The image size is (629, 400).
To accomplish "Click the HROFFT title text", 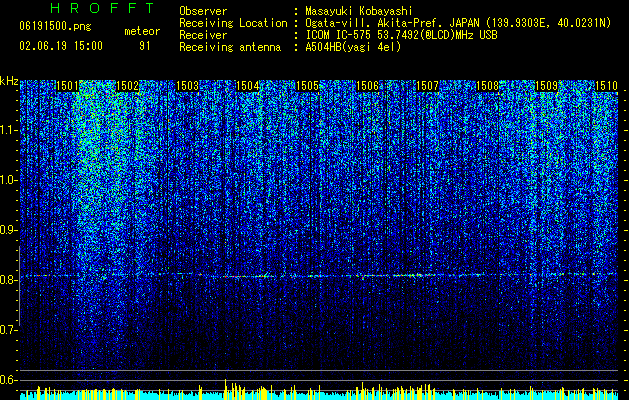I will (x=103, y=8).
